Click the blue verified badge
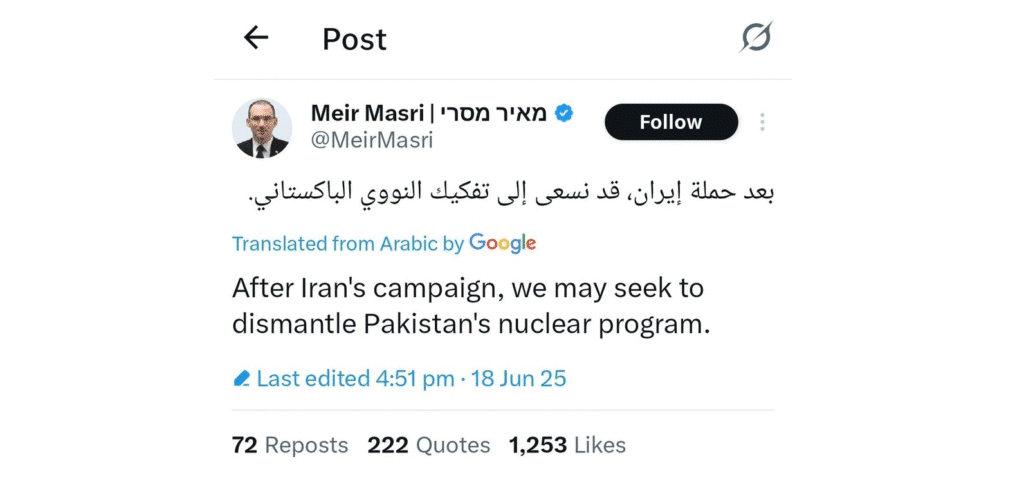 pyautogui.click(x=564, y=113)
